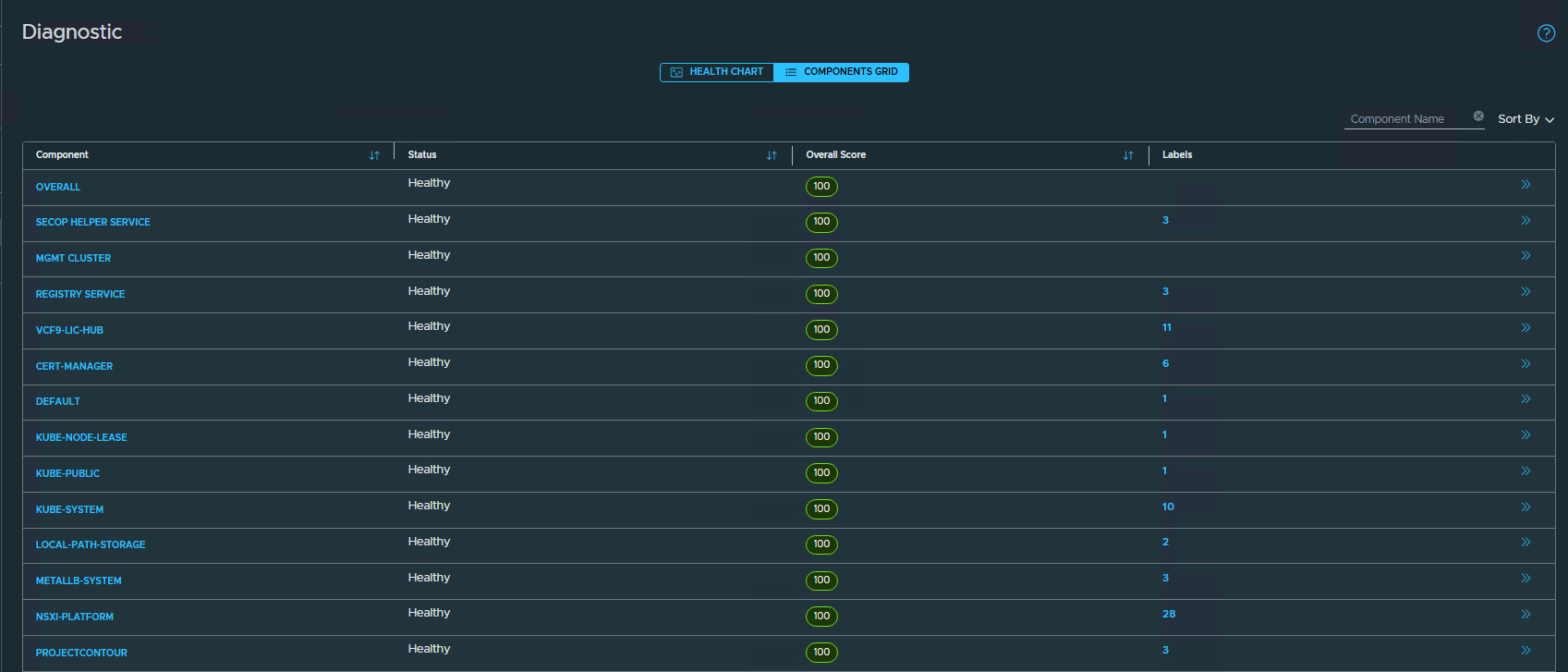The width and height of the screenshot is (1568, 672).
Task: Open the OVERALL component link
Action: (x=58, y=187)
